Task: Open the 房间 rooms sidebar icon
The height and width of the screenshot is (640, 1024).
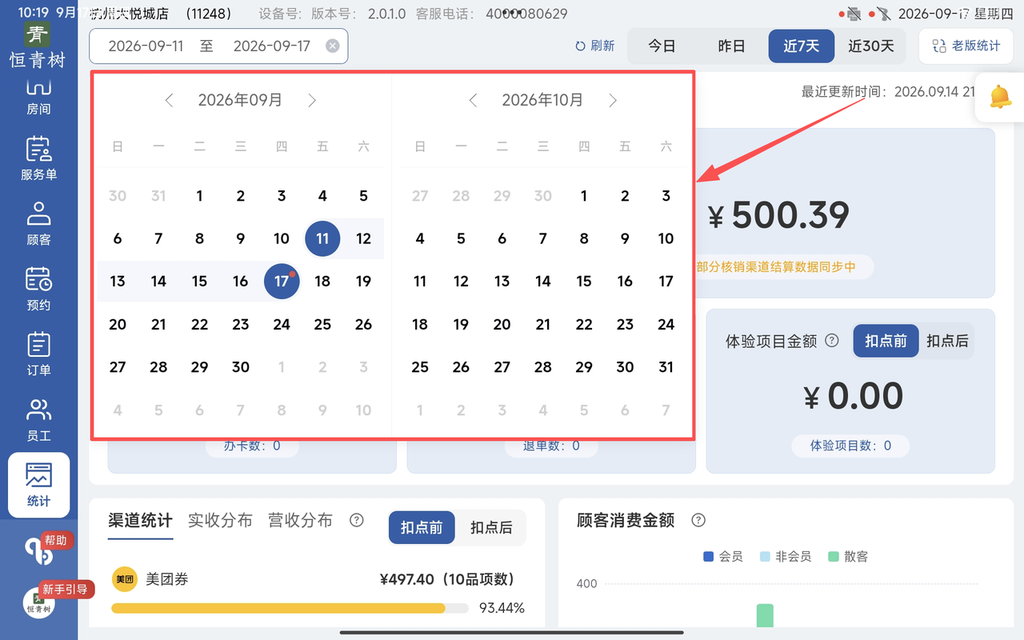Action: coord(39,97)
